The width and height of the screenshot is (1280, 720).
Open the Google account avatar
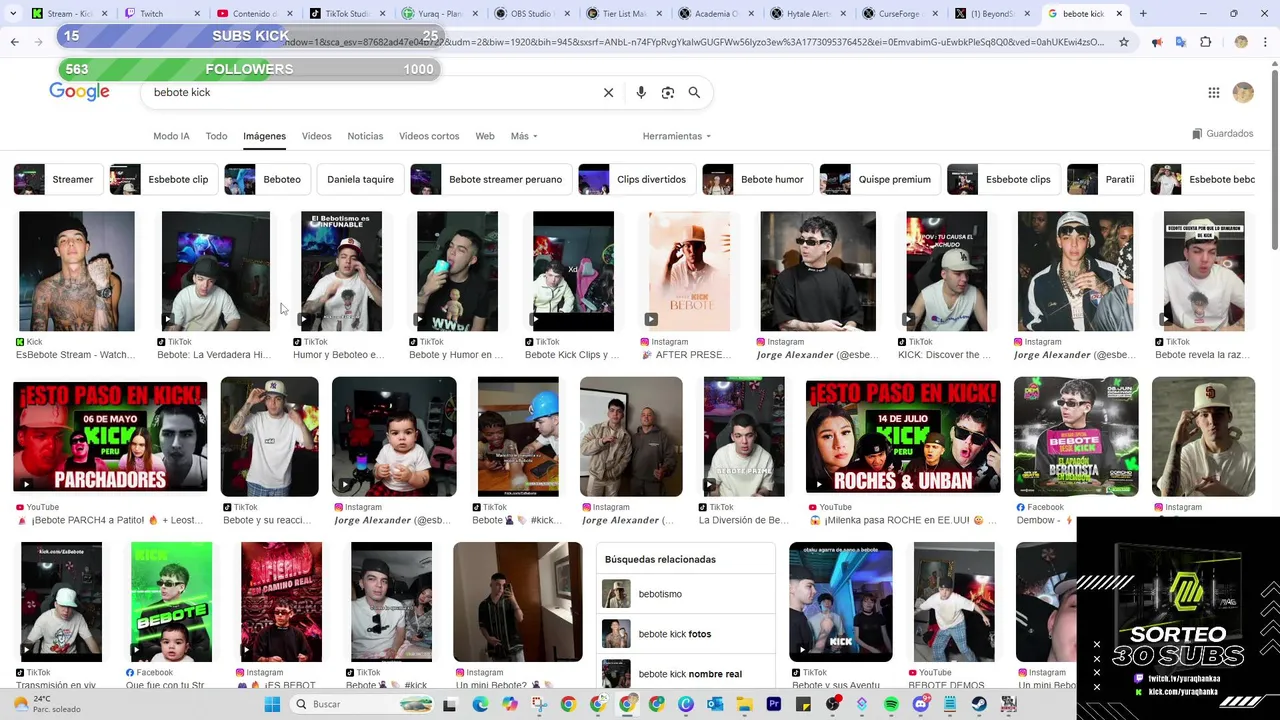point(1243,93)
